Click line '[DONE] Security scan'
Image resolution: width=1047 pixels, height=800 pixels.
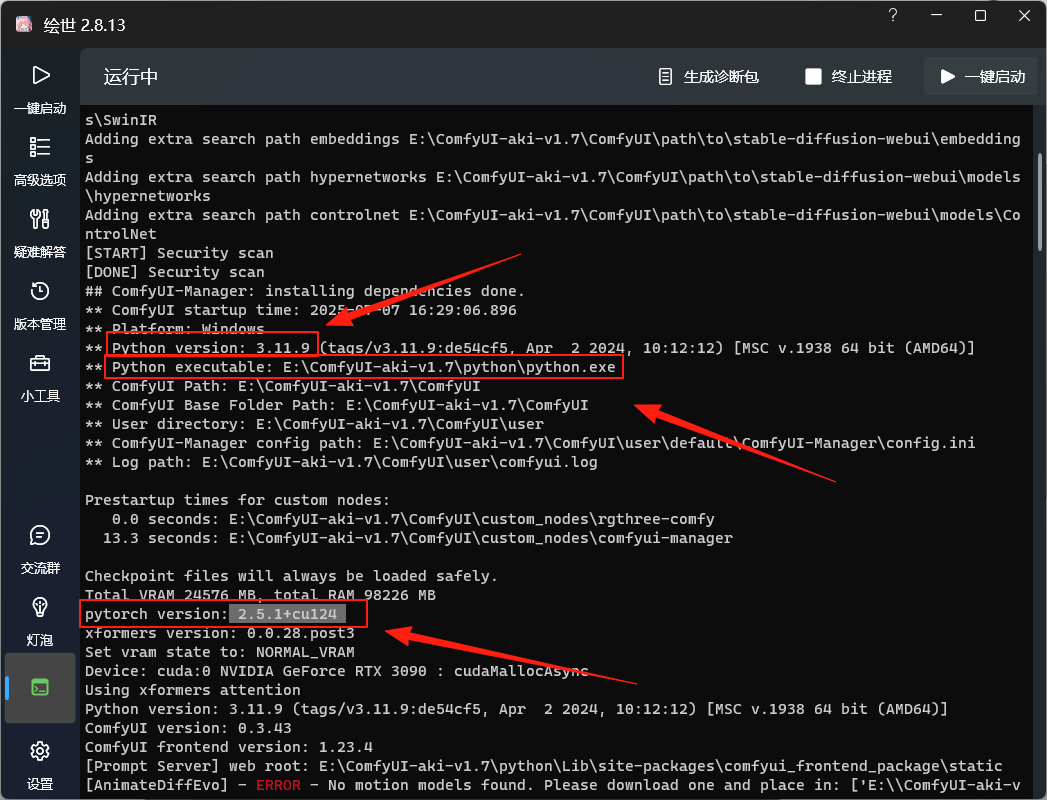174,272
